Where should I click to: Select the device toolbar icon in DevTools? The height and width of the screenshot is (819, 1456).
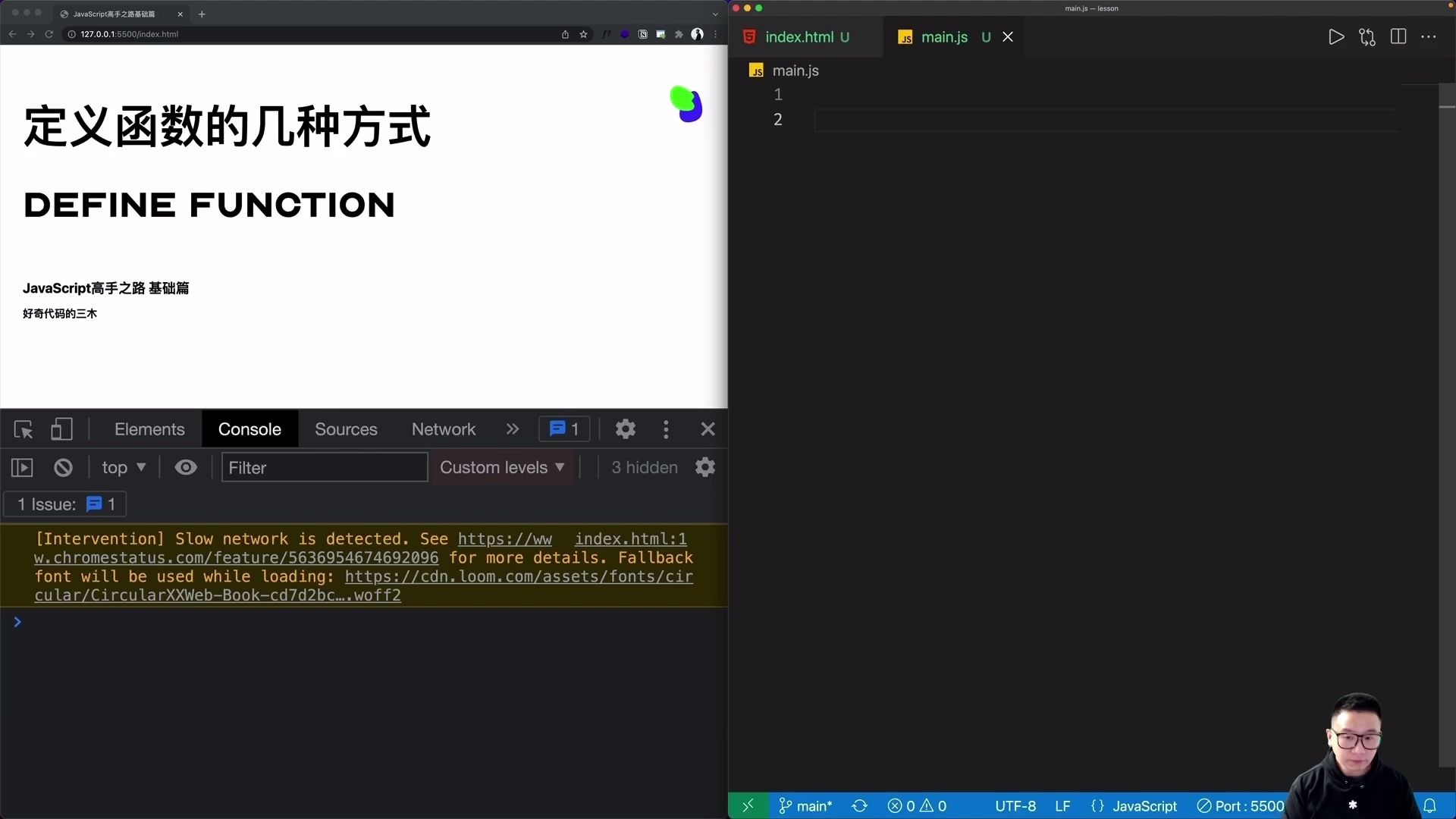click(61, 429)
